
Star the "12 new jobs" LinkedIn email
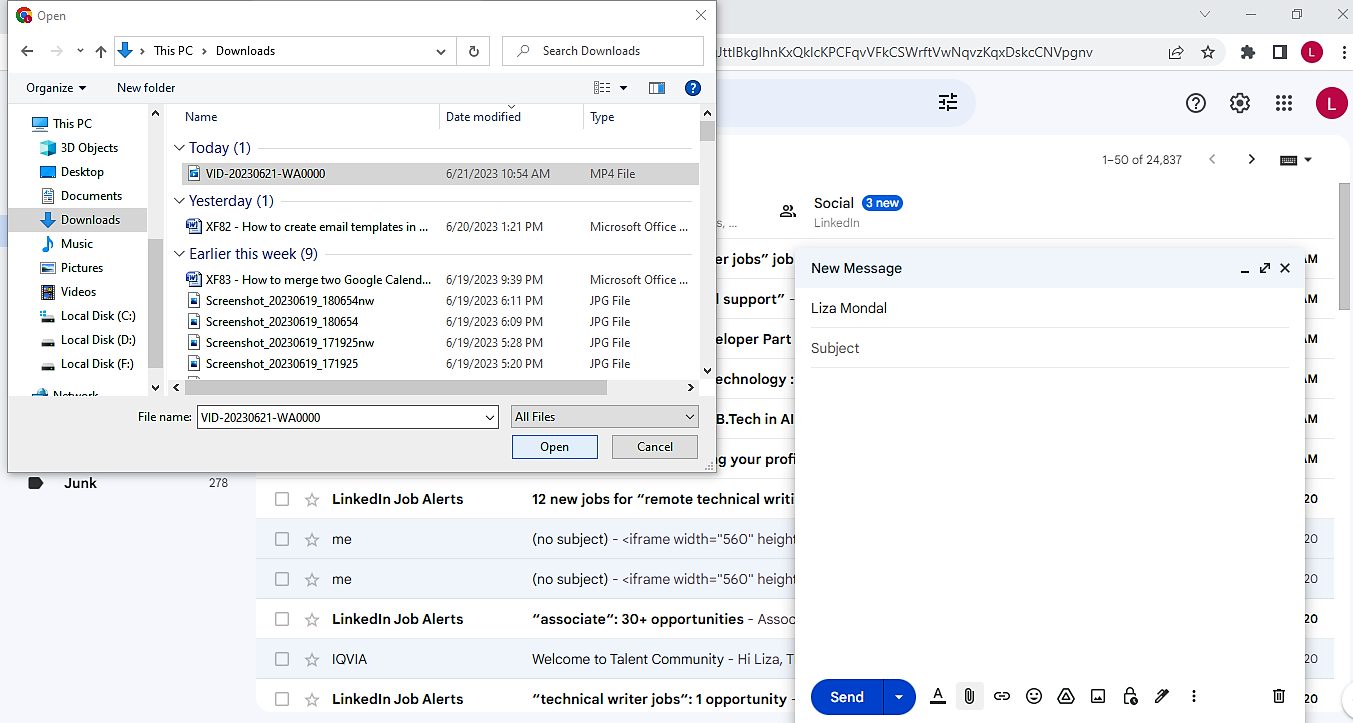pyautogui.click(x=311, y=499)
